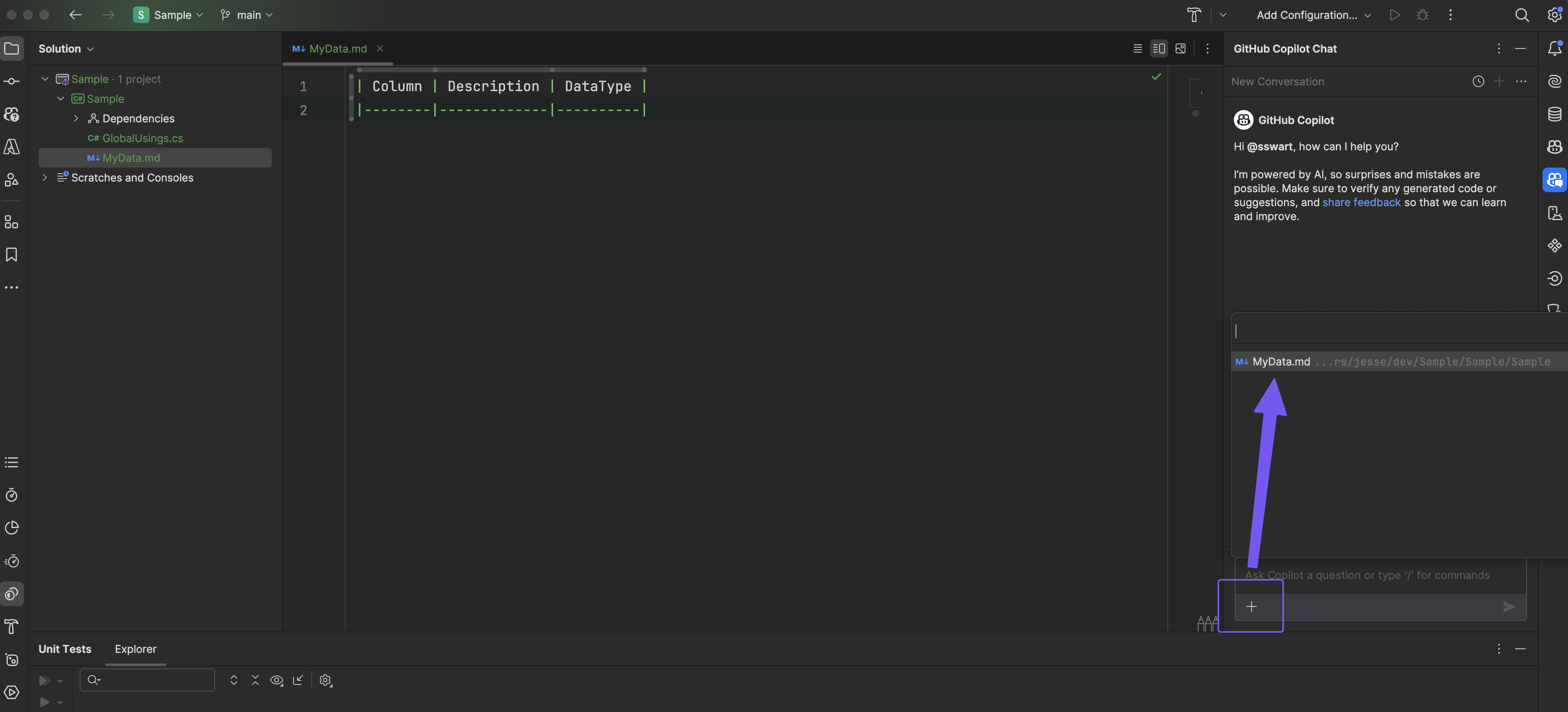Click the Unit Tests search field

[x=147, y=680]
